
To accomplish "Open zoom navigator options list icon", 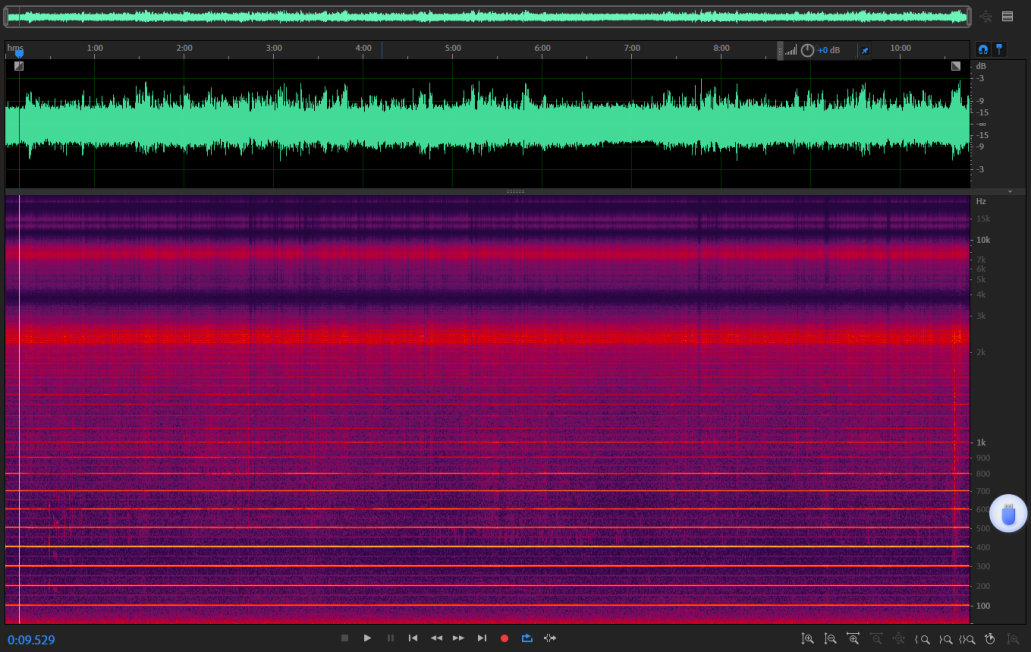I will tap(1007, 16).
